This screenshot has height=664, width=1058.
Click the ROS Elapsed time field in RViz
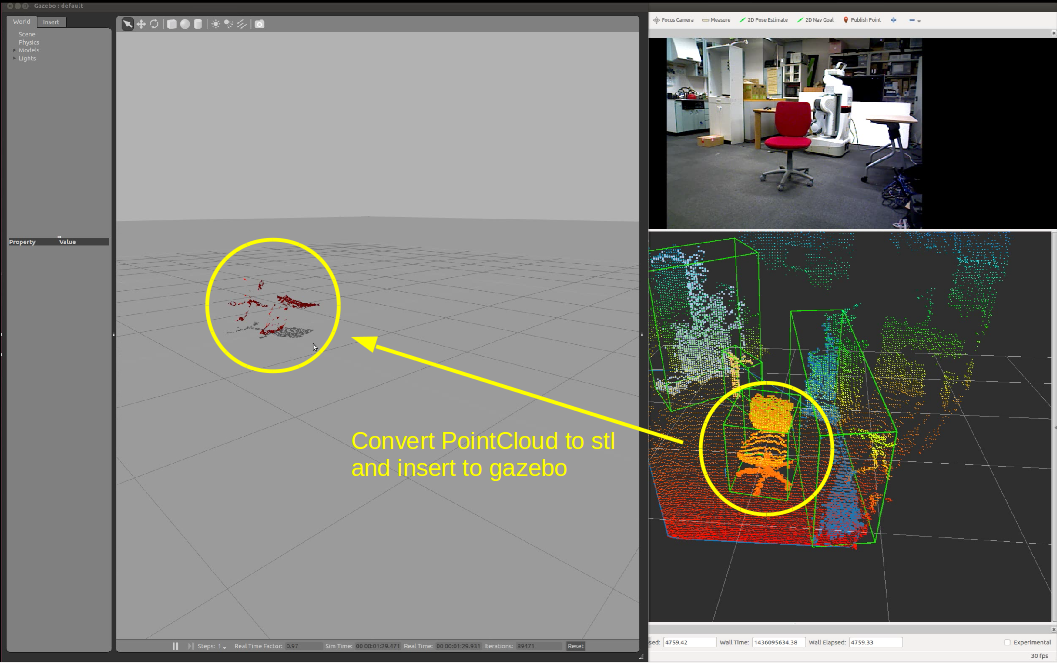click(x=689, y=642)
